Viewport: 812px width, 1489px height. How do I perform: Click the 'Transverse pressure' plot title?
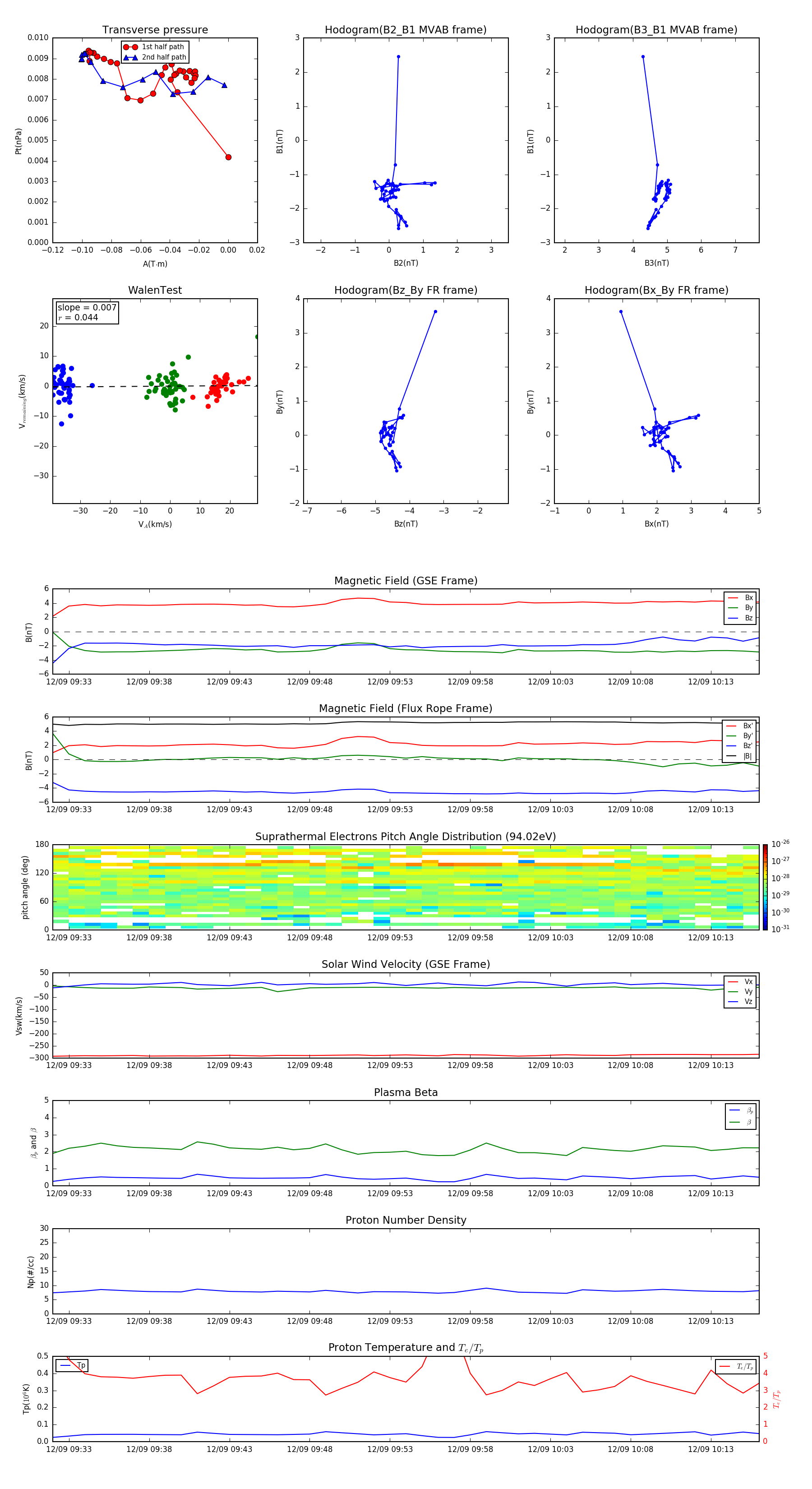pos(155,29)
